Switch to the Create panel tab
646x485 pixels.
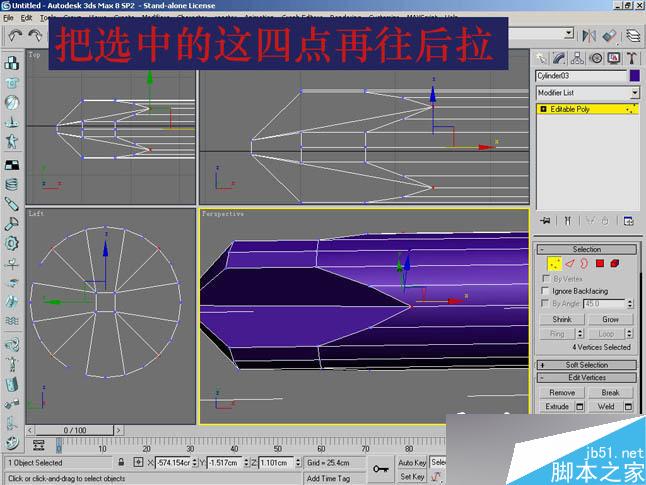tap(541, 59)
